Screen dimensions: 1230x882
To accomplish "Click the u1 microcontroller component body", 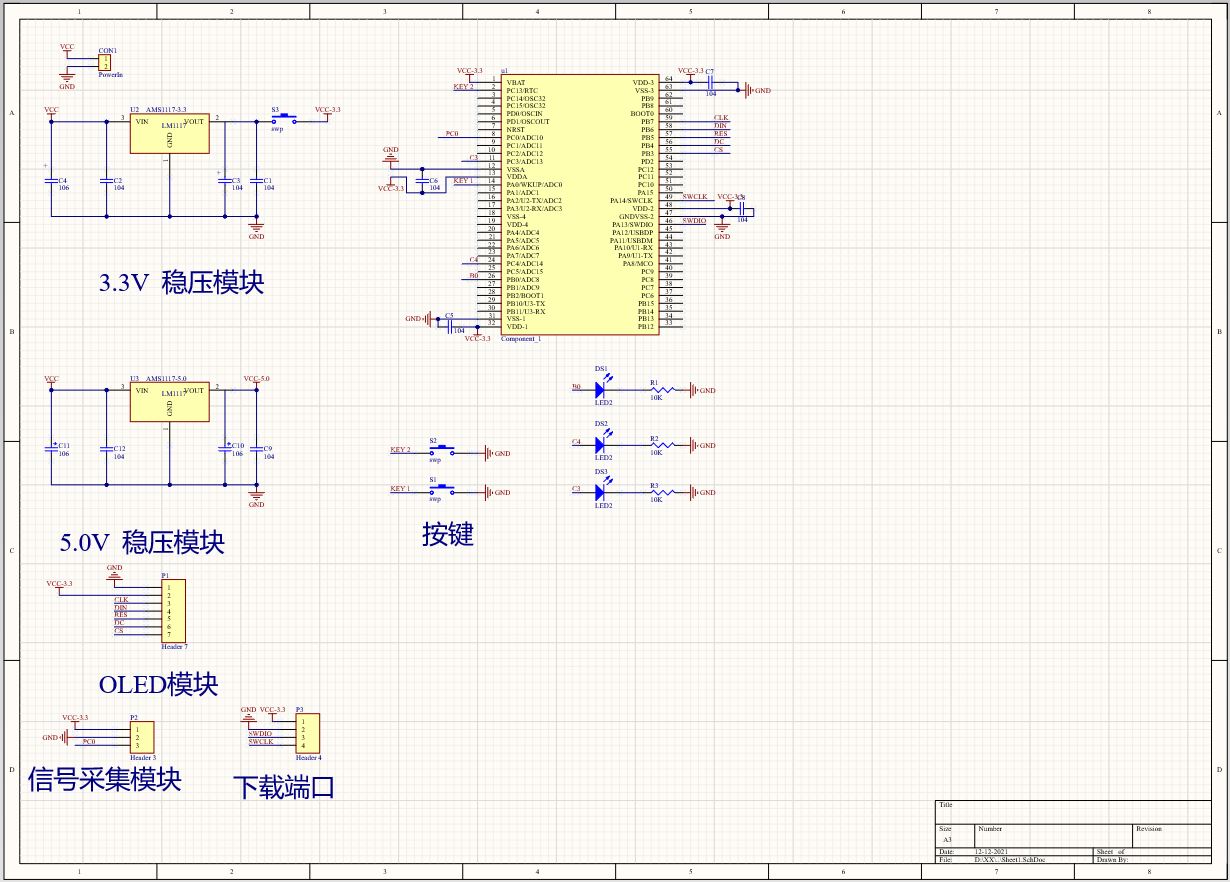I will (578, 204).
